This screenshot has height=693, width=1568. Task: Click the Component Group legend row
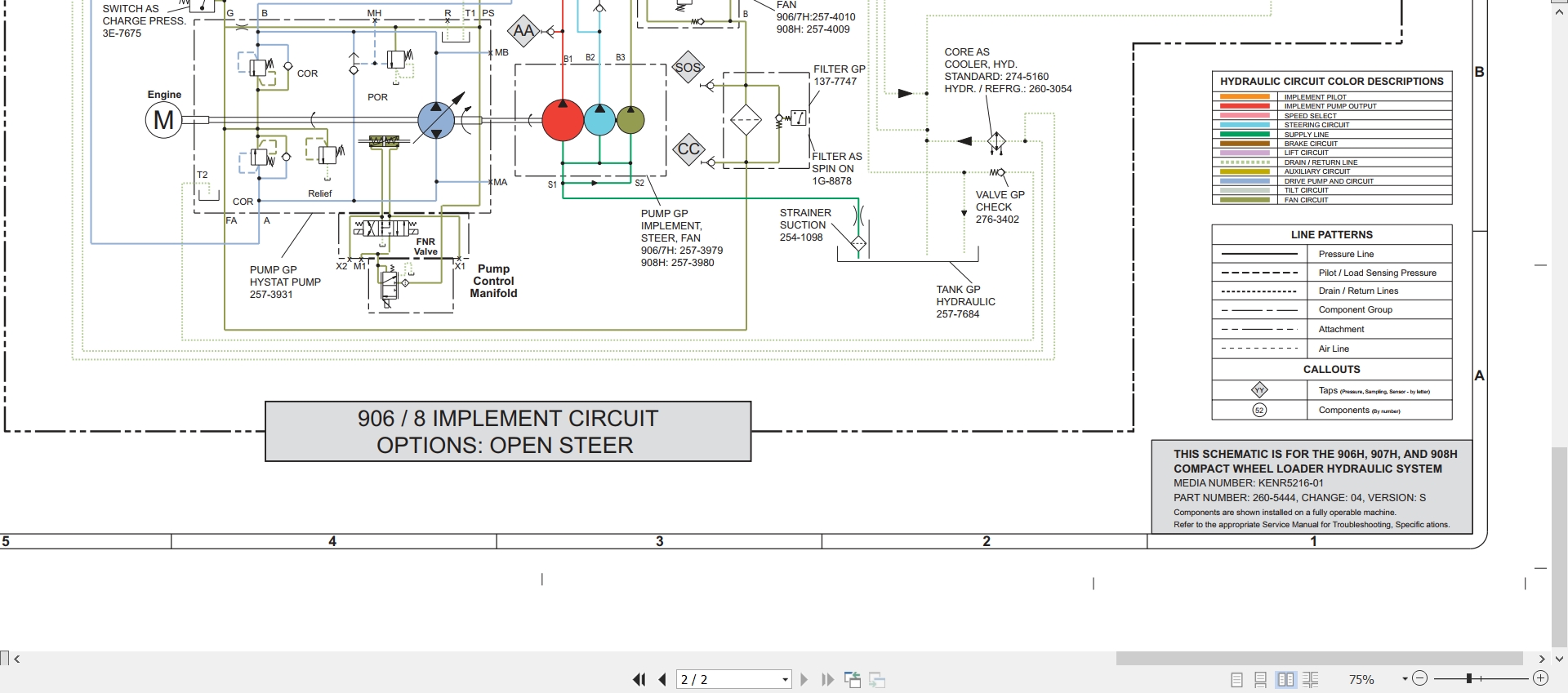tap(1331, 309)
